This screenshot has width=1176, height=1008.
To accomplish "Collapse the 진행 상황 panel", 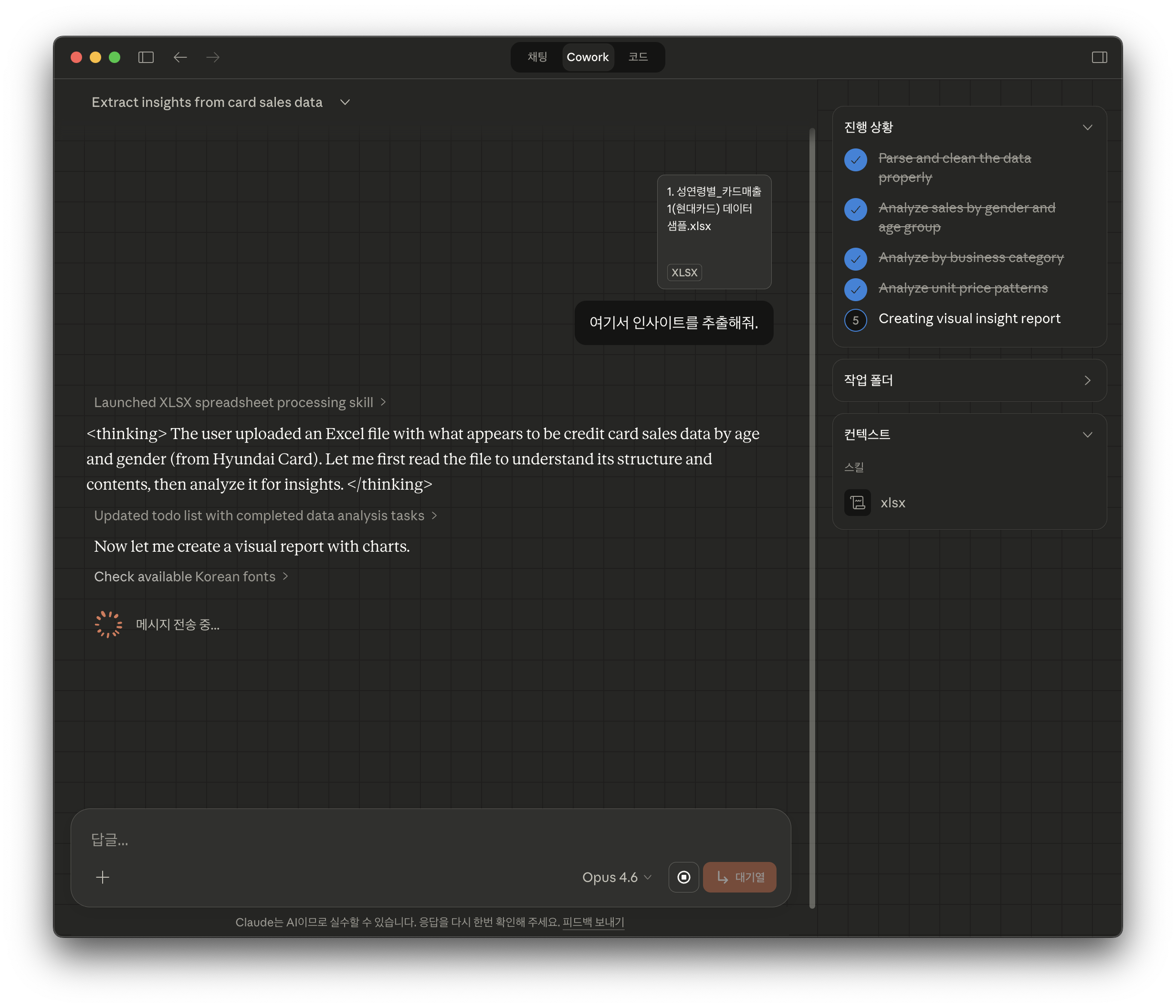I will point(1087,127).
